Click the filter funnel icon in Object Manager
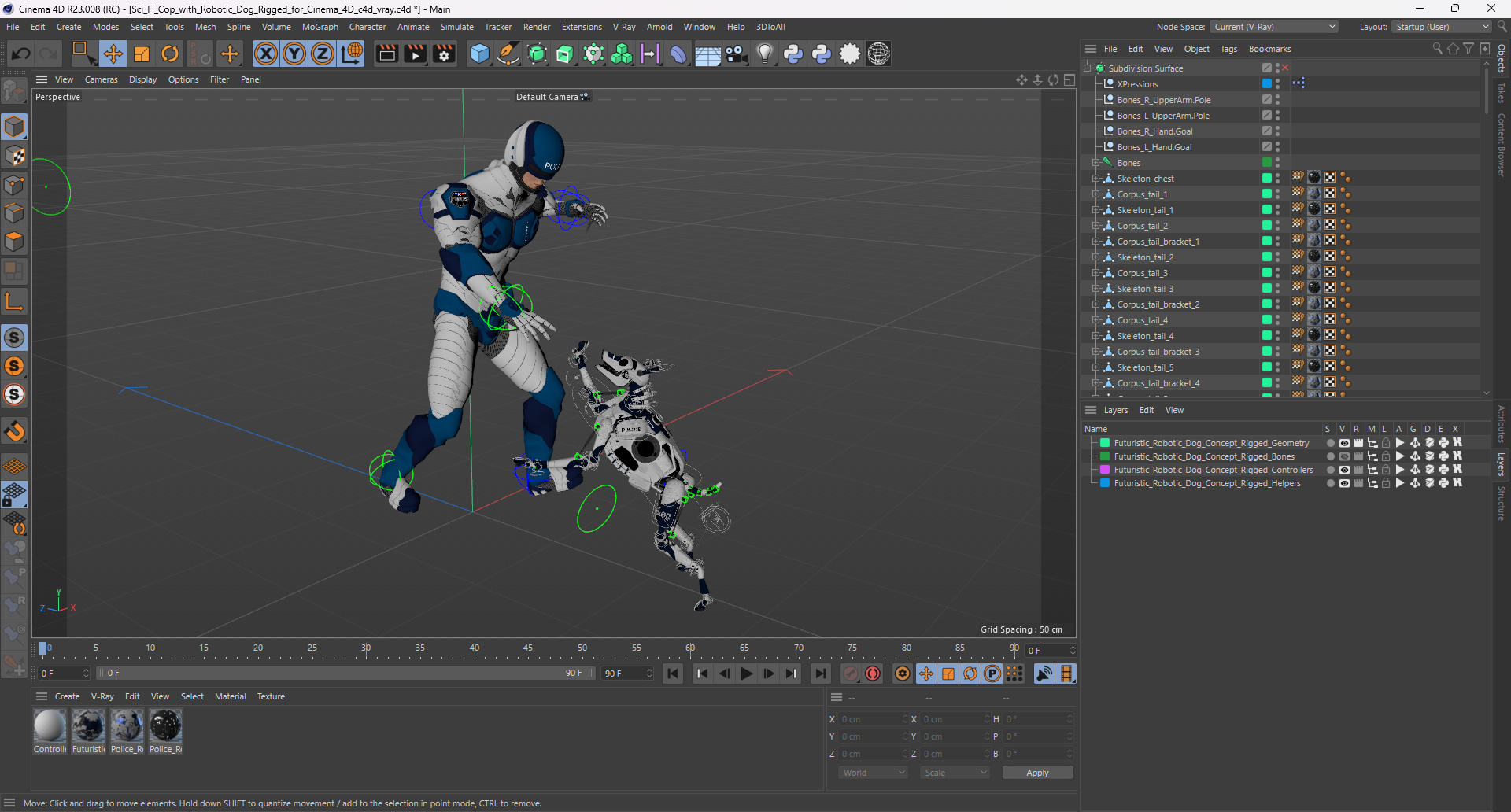 coord(1469,49)
